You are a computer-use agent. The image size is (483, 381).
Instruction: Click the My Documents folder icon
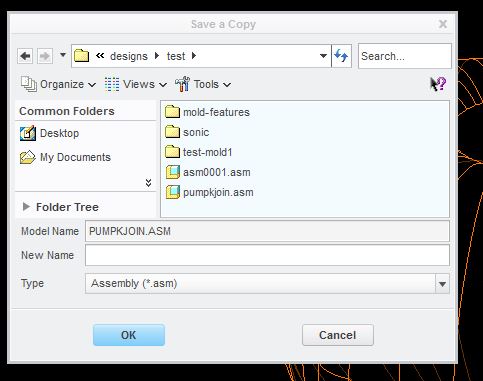coord(28,157)
